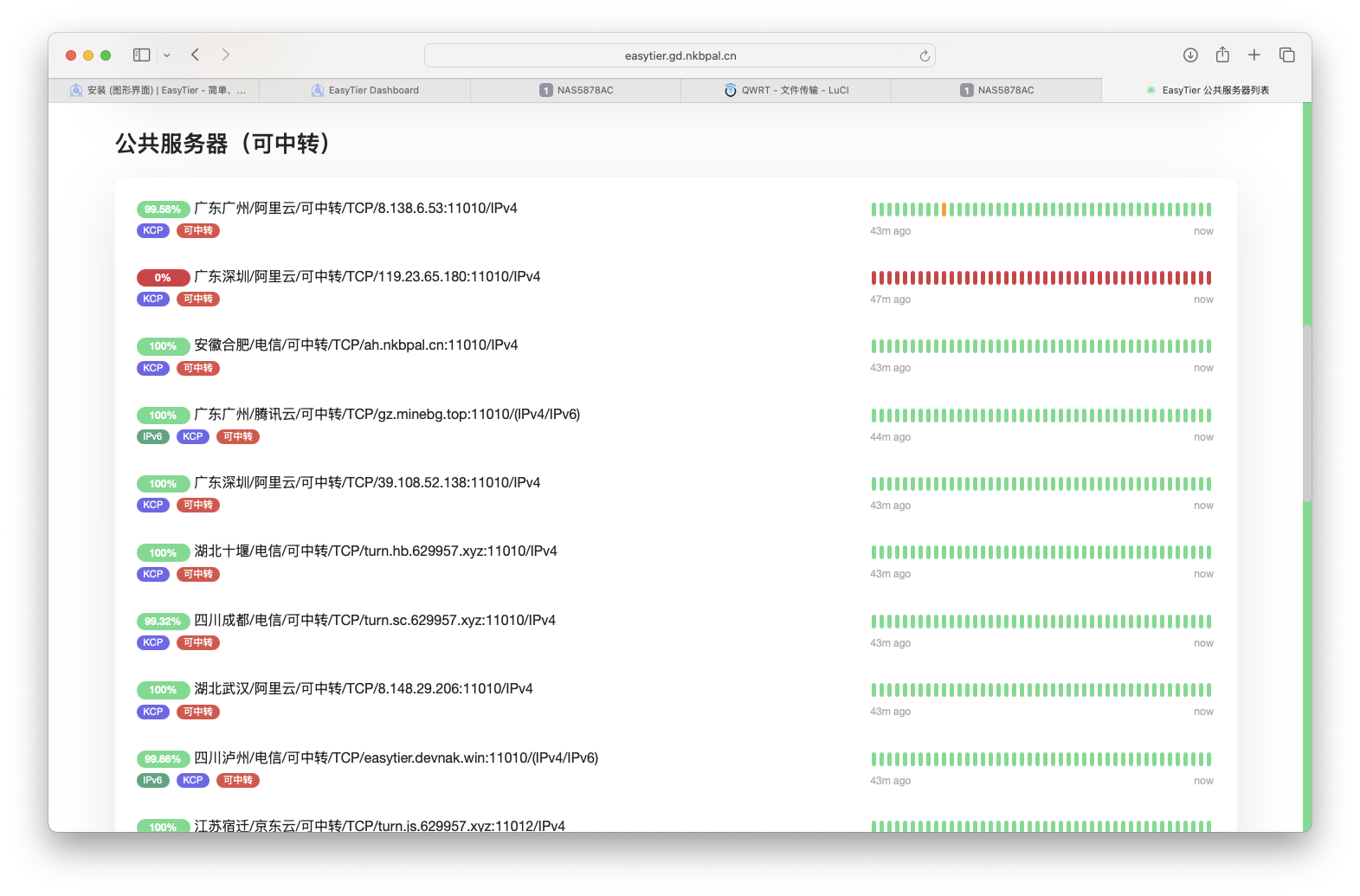Show the tab overview icon
The height and width of the screenshot is (896, 1360).
1287,55
